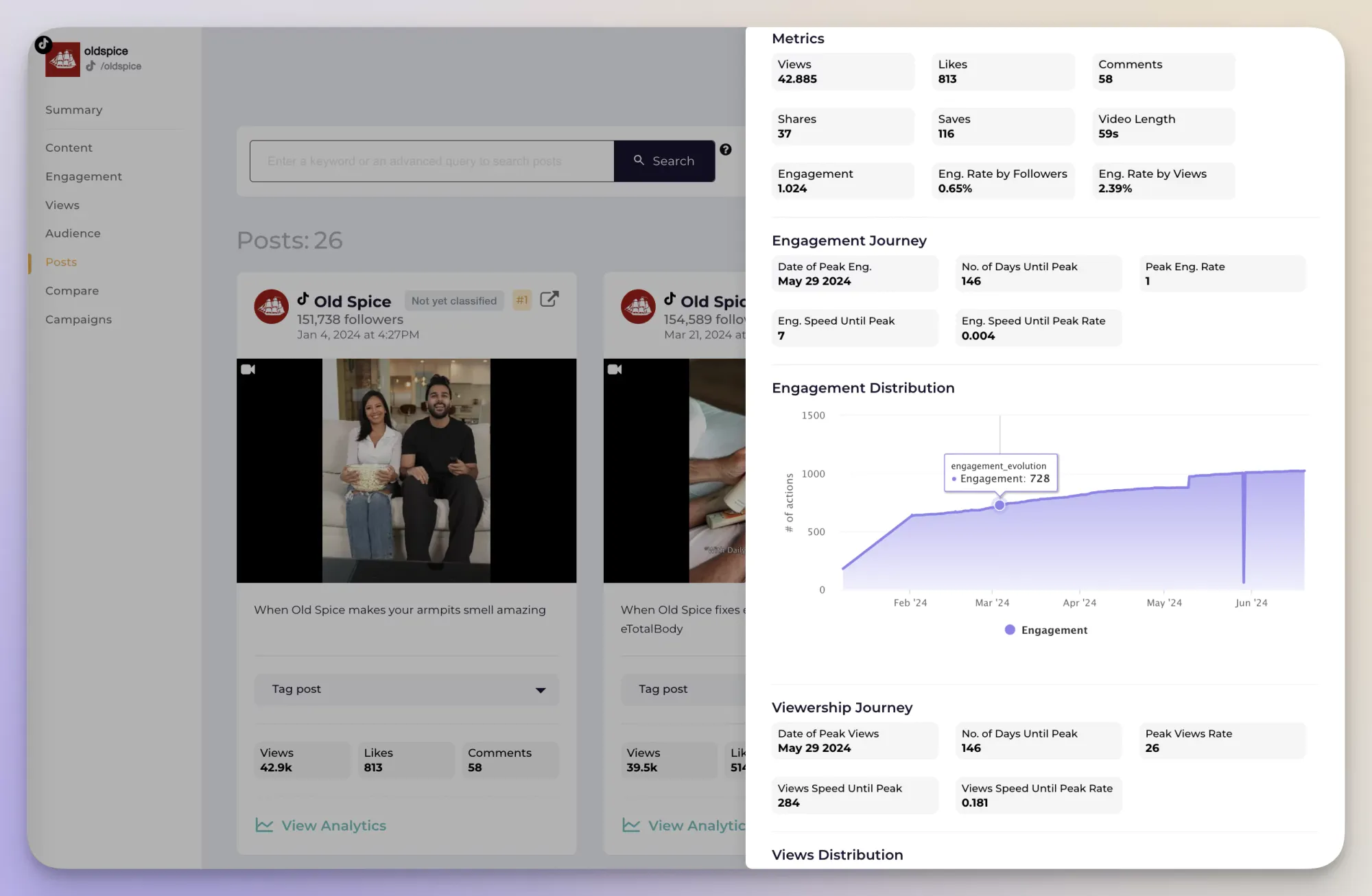Click Eng. Speed Until Peak 7 card
This screenshot has height=896, width=1372.
tap(855, 328)
